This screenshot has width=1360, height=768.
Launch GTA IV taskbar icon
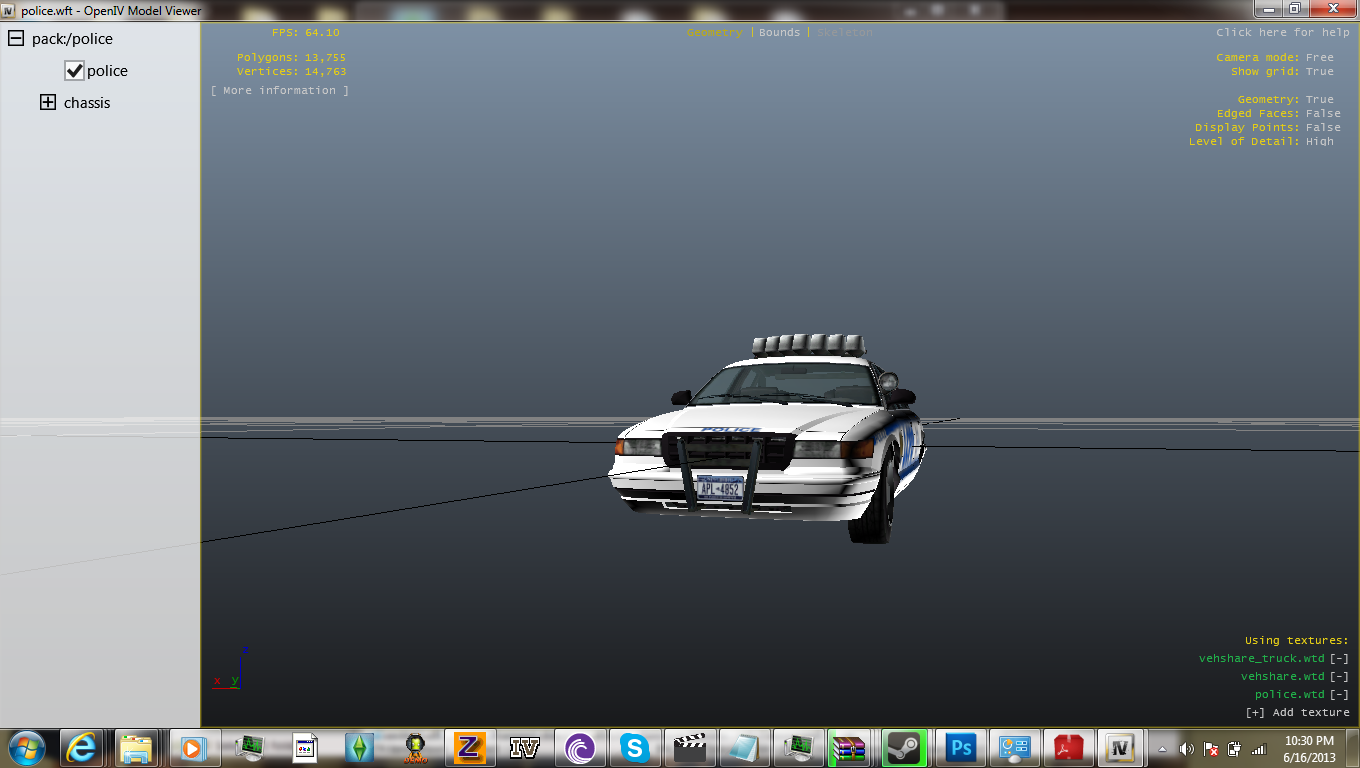pos(524,747)
